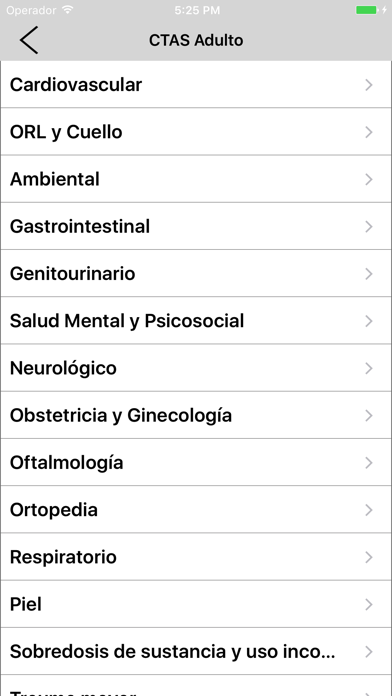Viewport: 392px width, 696px height.
Task: Tap the Wi-Fi icon in status bar
Action: [67, 10]
